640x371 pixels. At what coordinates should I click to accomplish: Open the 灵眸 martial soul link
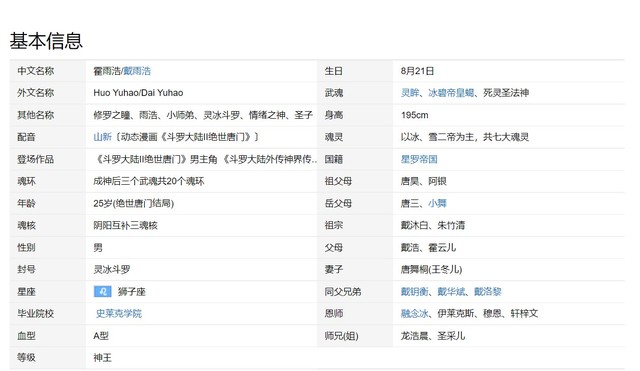click(x=410, y=93)
